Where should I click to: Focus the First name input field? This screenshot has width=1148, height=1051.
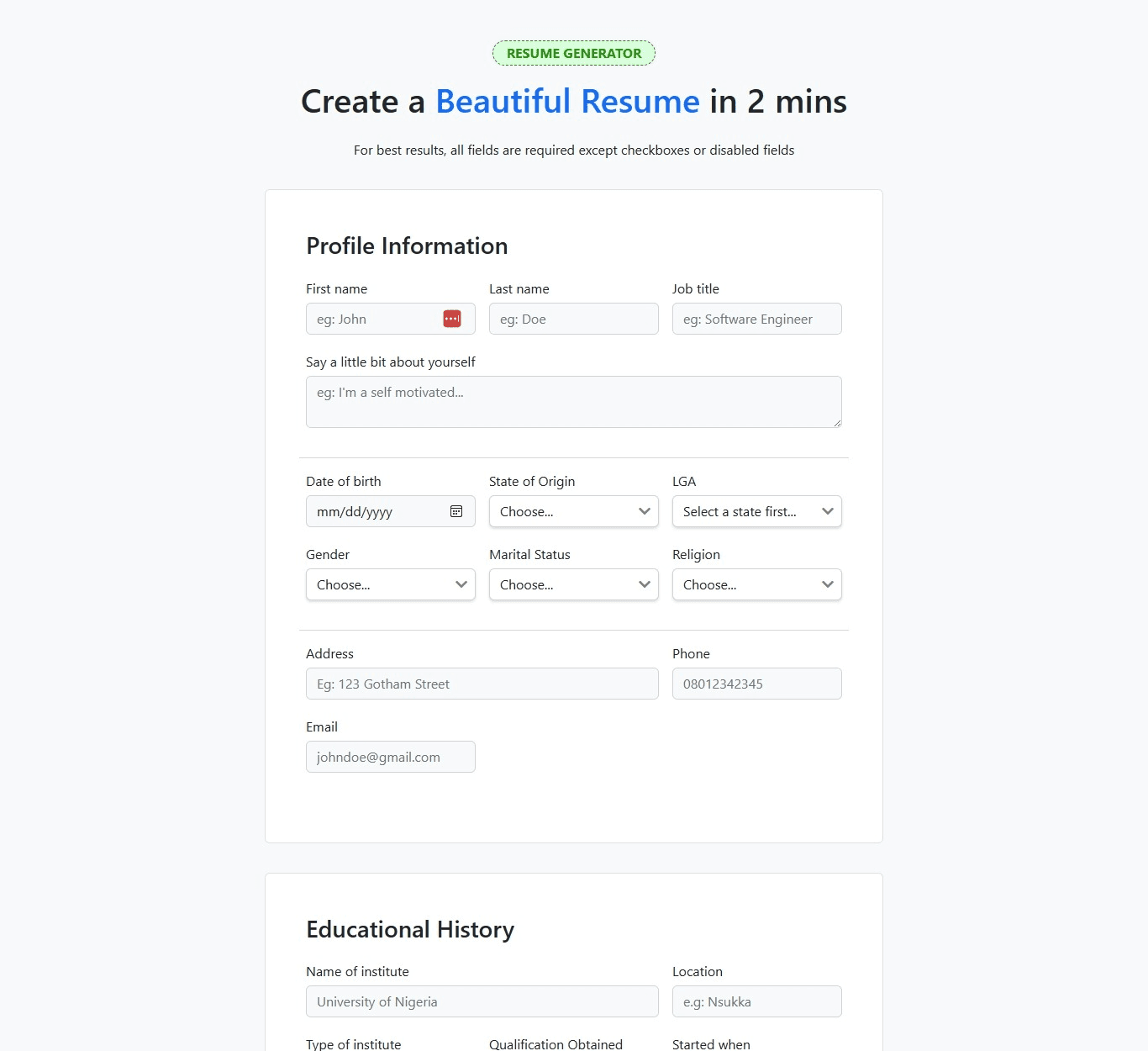tap(374, 319)
